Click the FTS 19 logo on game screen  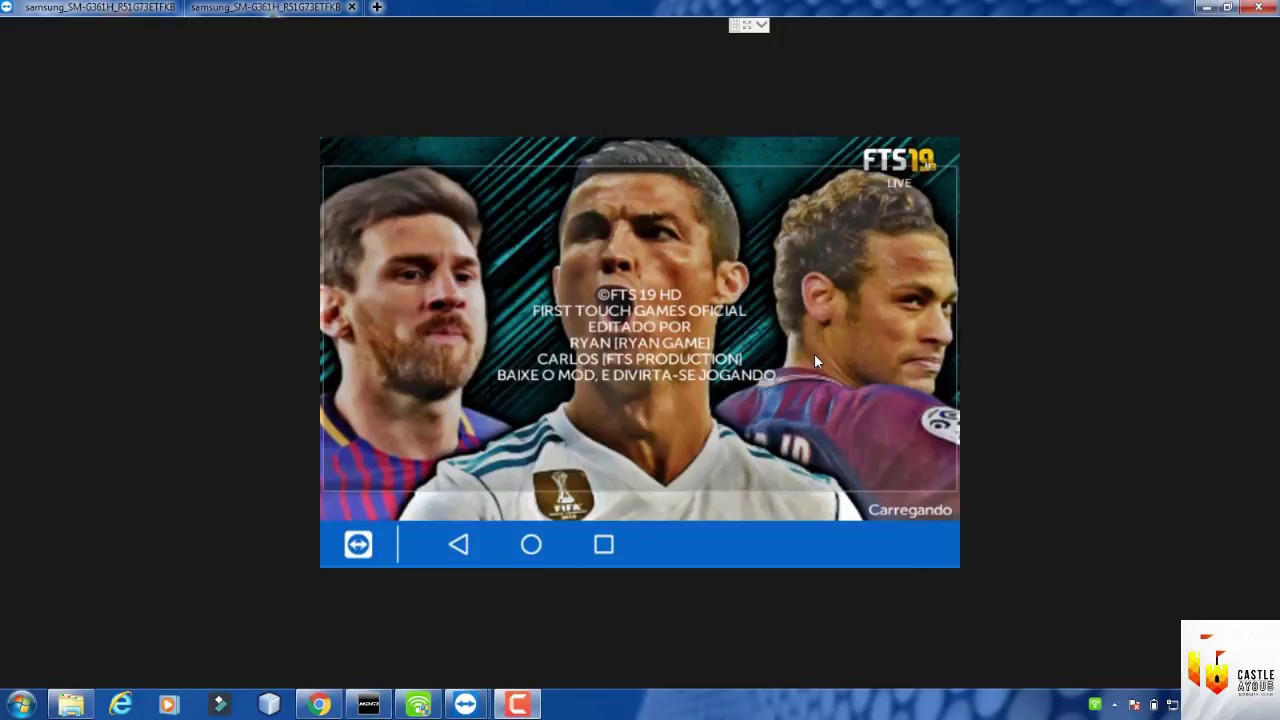click(x=899, y=160)
